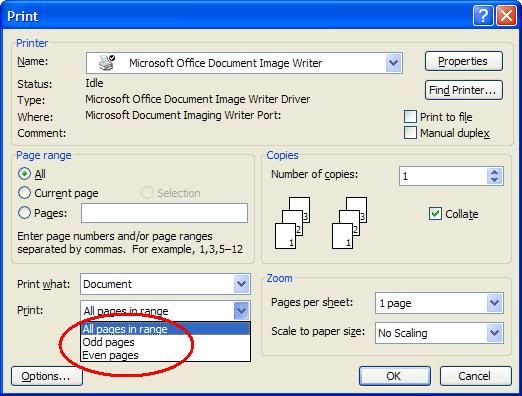Click Find Printer button

point(464,90)
